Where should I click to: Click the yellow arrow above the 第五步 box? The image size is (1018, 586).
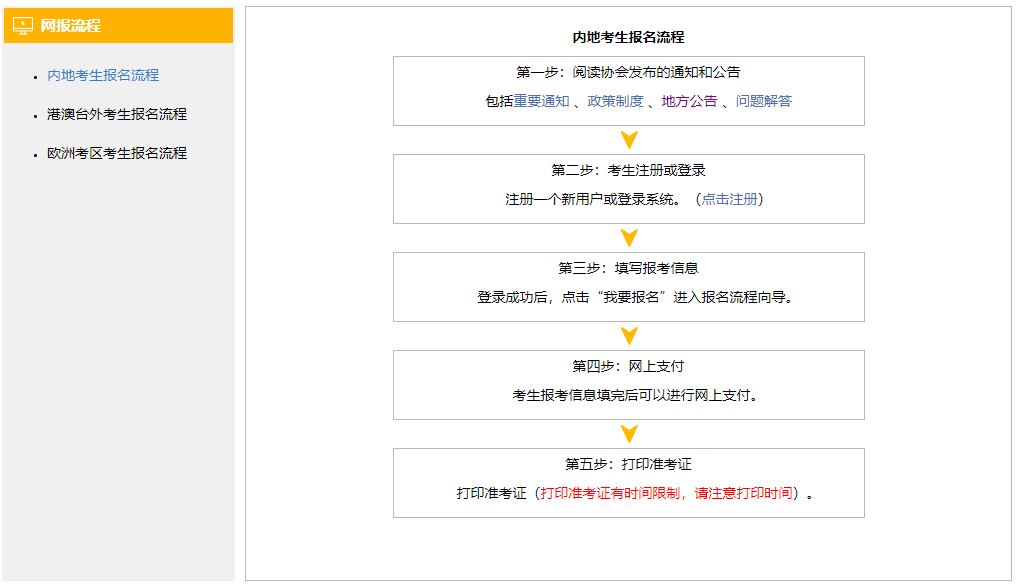(629, 434)
